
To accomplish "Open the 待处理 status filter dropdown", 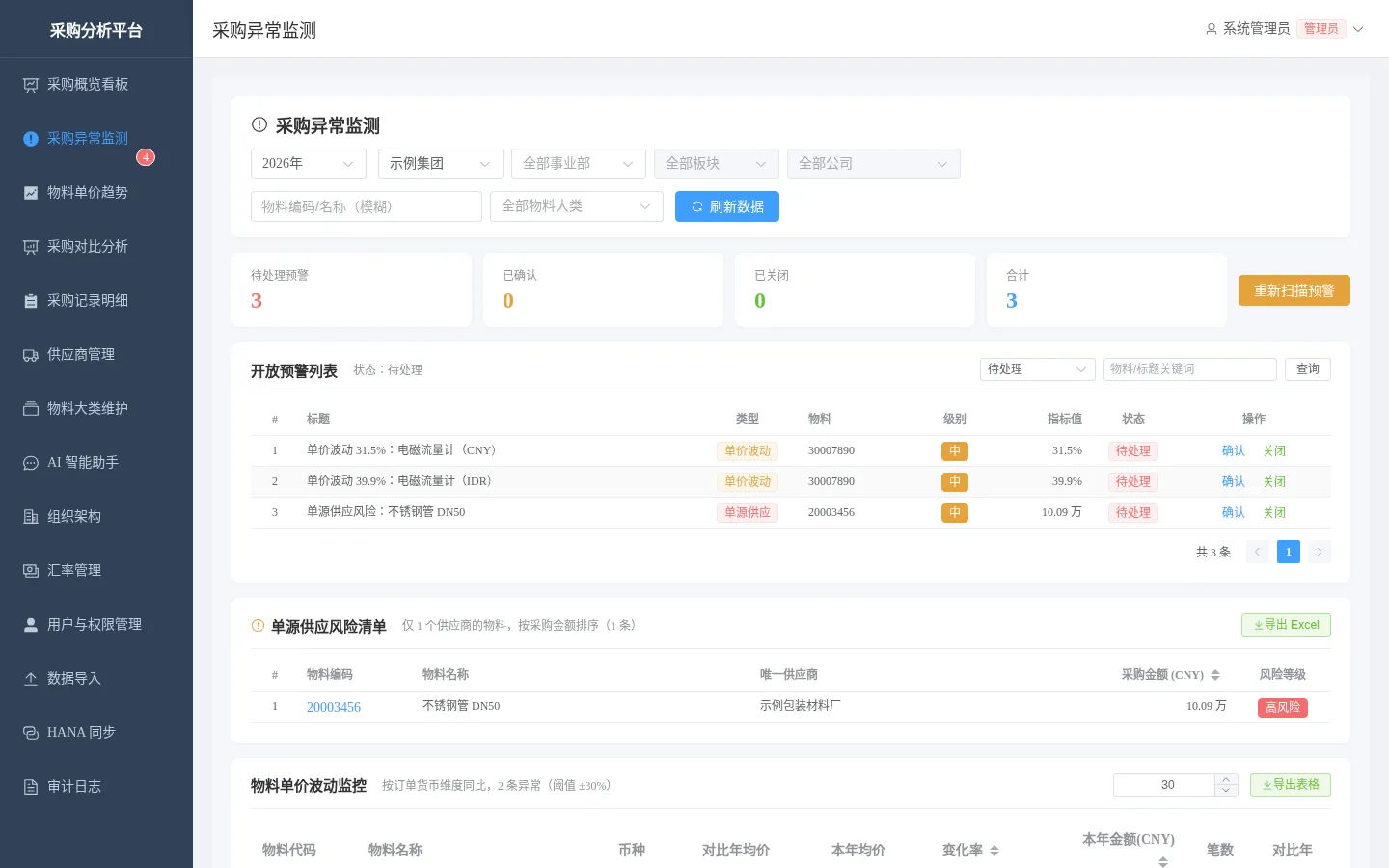I will (1038, 369).
